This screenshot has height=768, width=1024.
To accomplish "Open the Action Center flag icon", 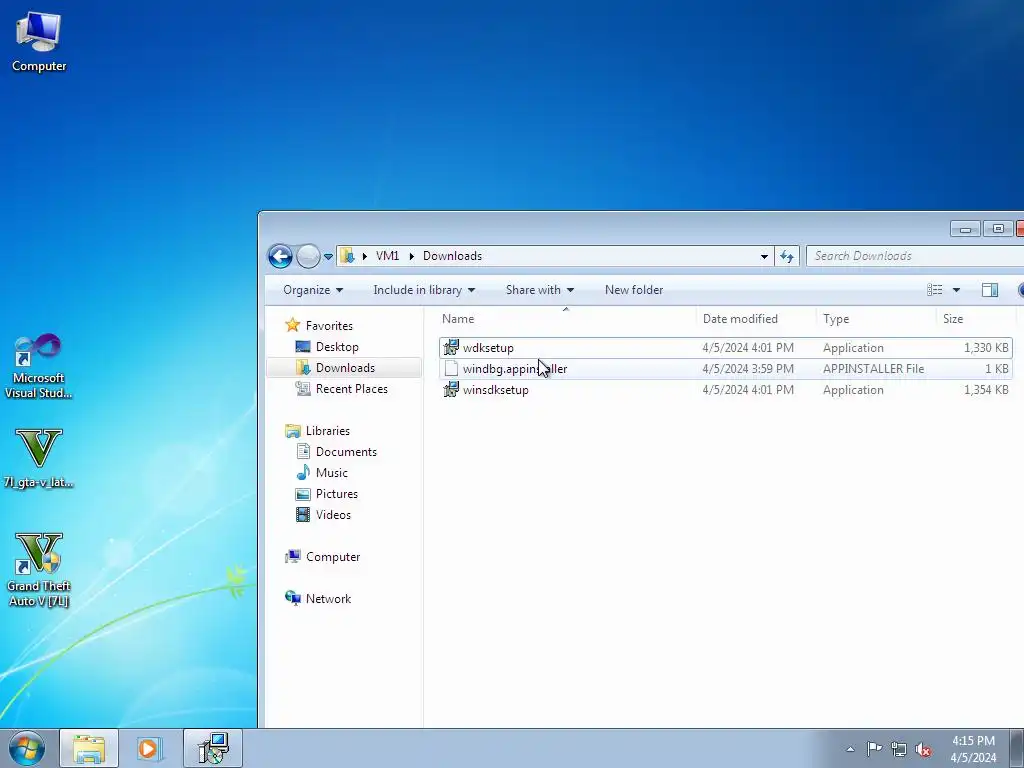I will coord(874,748).
